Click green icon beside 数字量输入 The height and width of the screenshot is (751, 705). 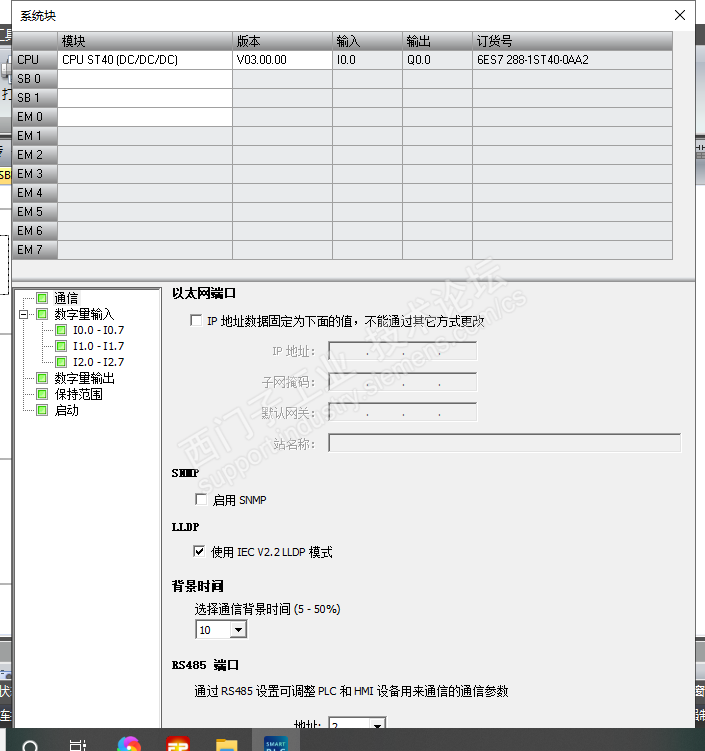42,314
